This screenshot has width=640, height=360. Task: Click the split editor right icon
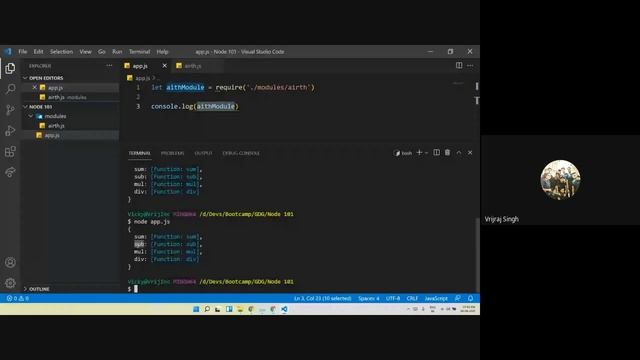[459, 65]
